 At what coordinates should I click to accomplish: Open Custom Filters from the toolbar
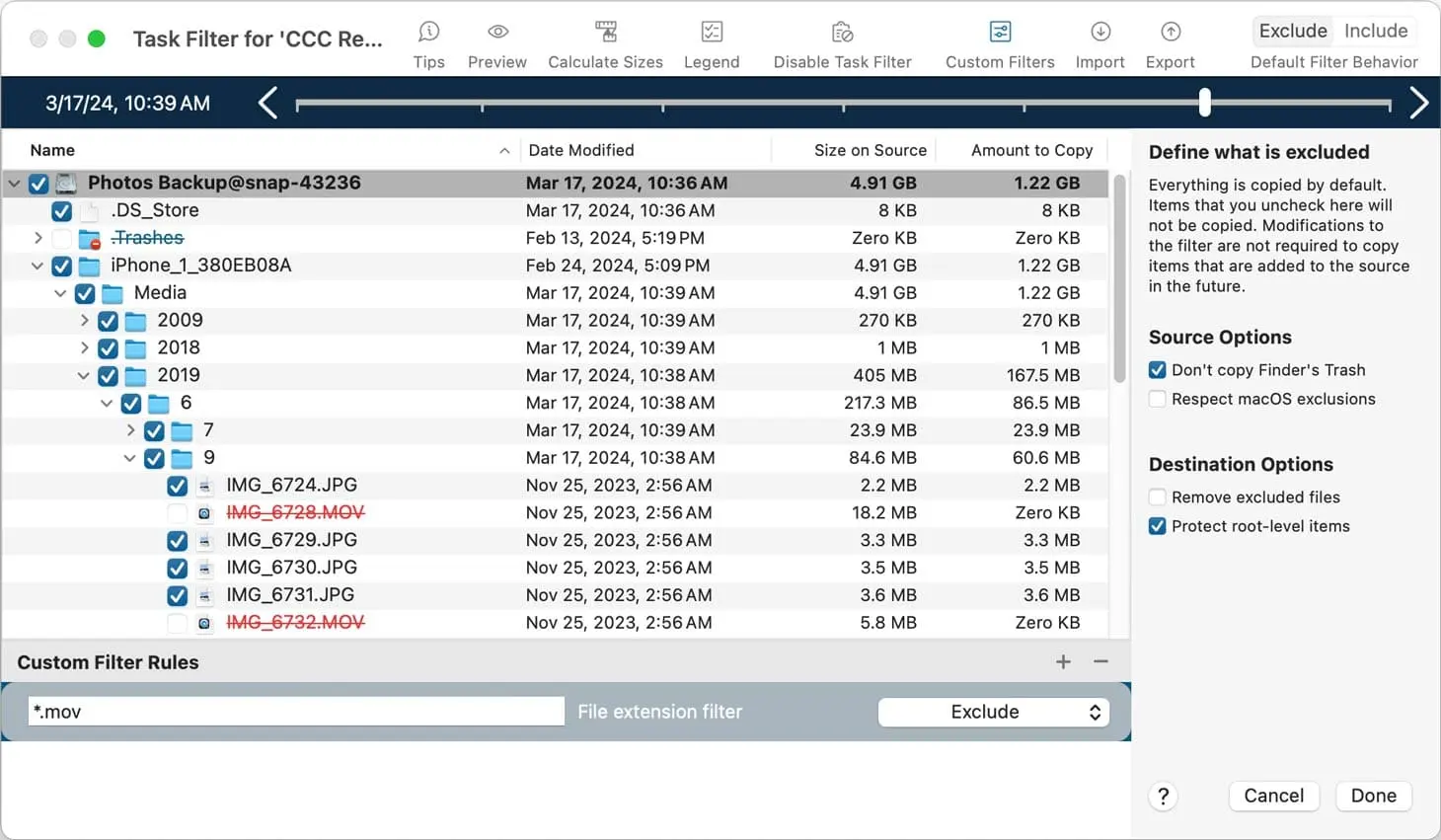pyautogui.click(x=1000, y=33)
